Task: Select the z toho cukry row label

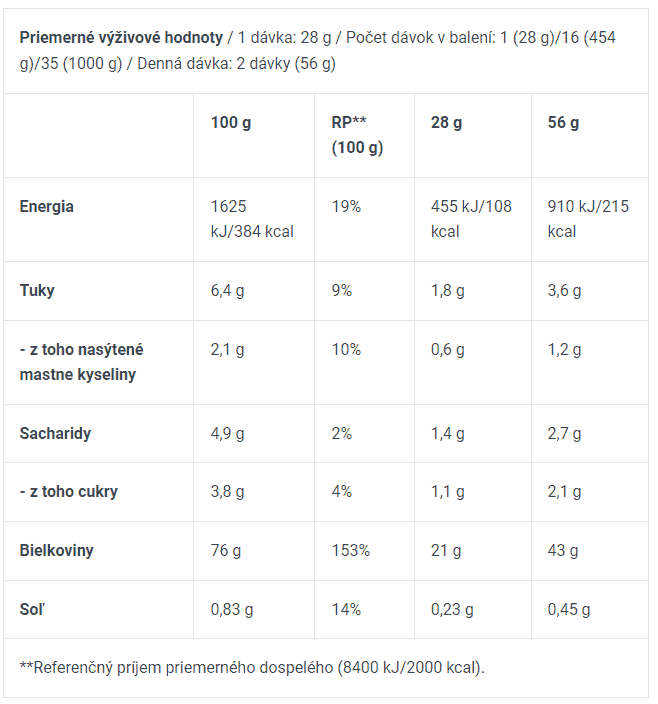Action: pyautogui.click(x=69, y=492)
